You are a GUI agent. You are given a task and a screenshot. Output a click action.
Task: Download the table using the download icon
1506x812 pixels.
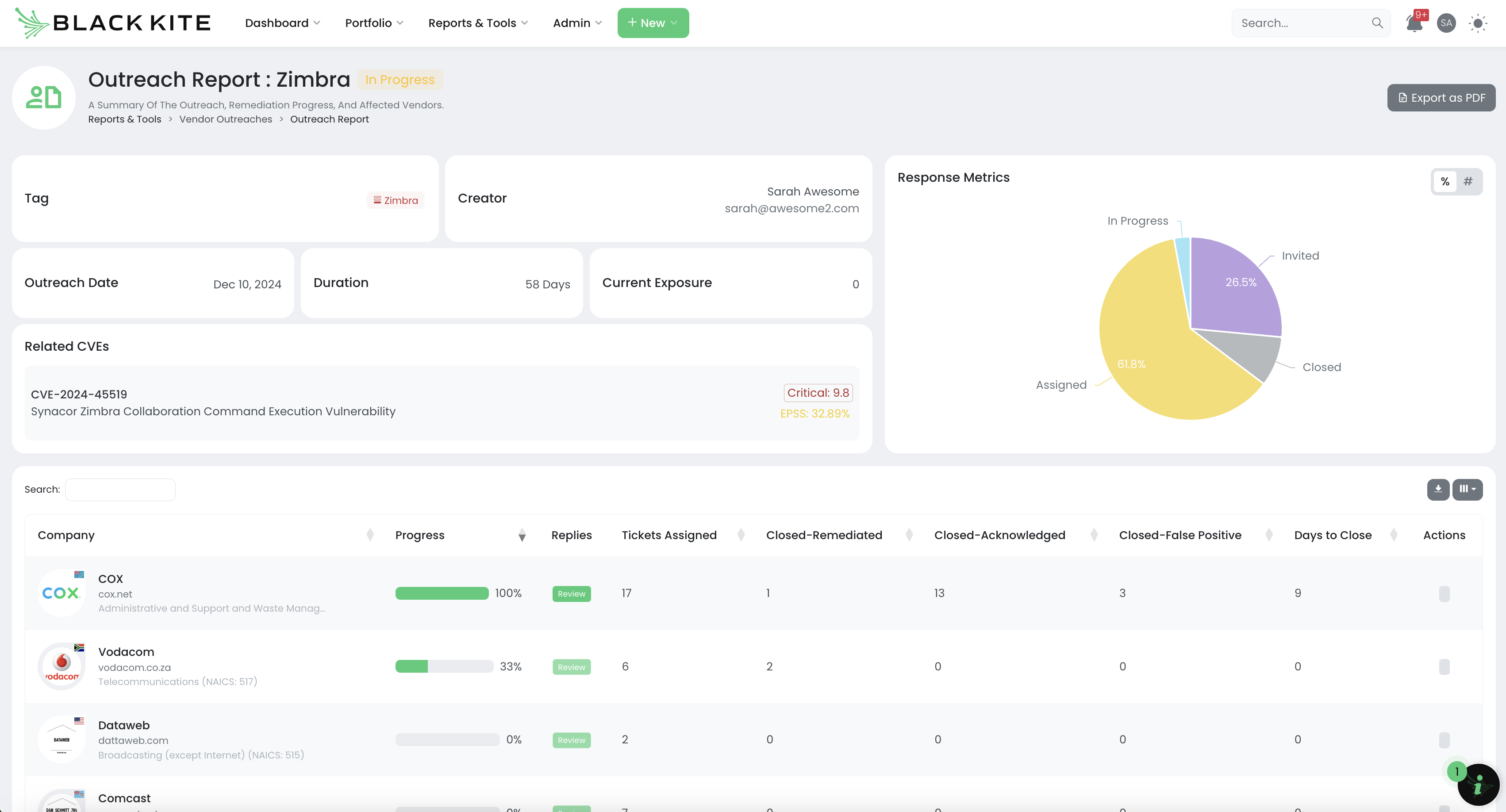[1437, 489]
